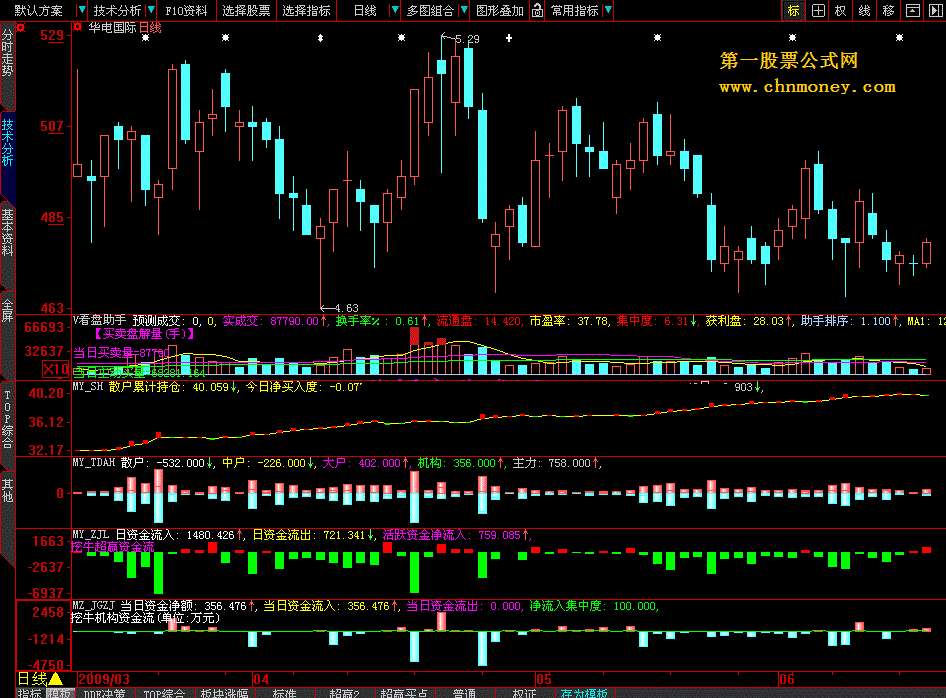
Task: Toggle the crosshair grid icon
Action: (818, 11)
